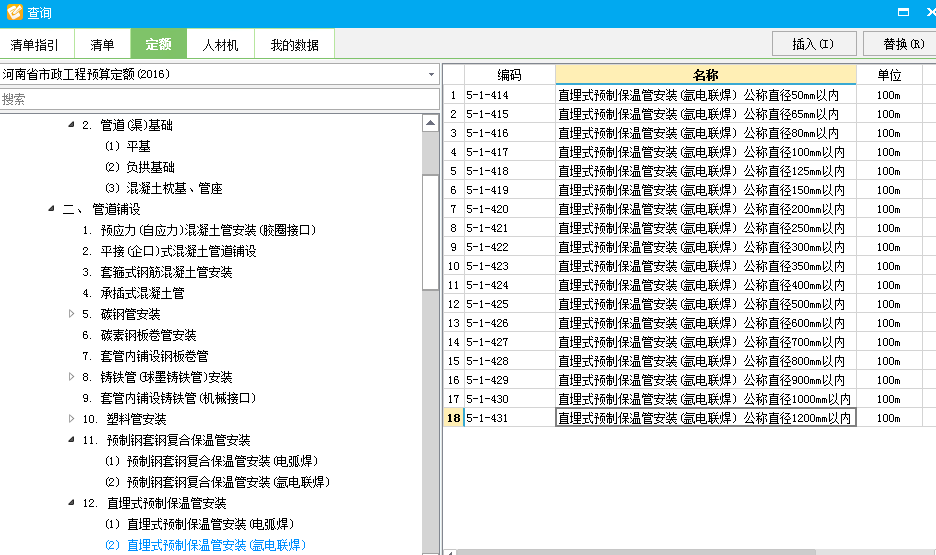Select tree item (1) 平基
This screenshot has height=555, width=936.
pos(128,146)
